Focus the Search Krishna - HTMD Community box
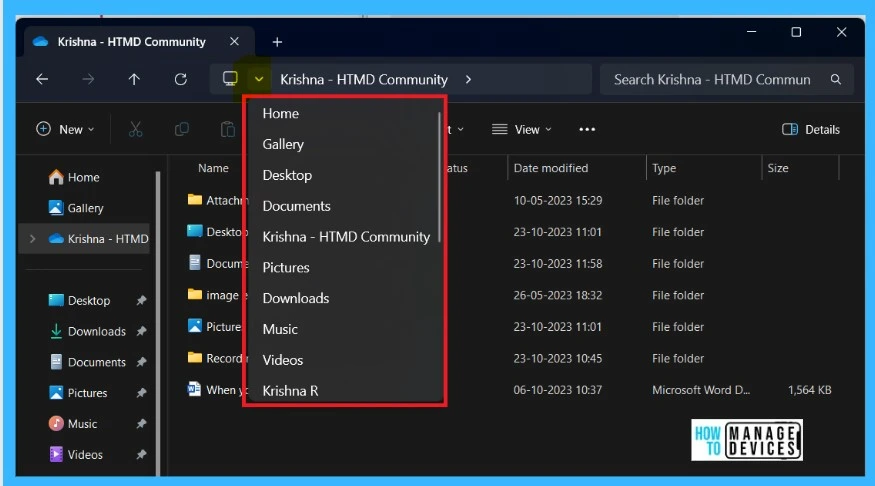The height and width of the screenshot is (486, 875). click(x=727, y=79)
